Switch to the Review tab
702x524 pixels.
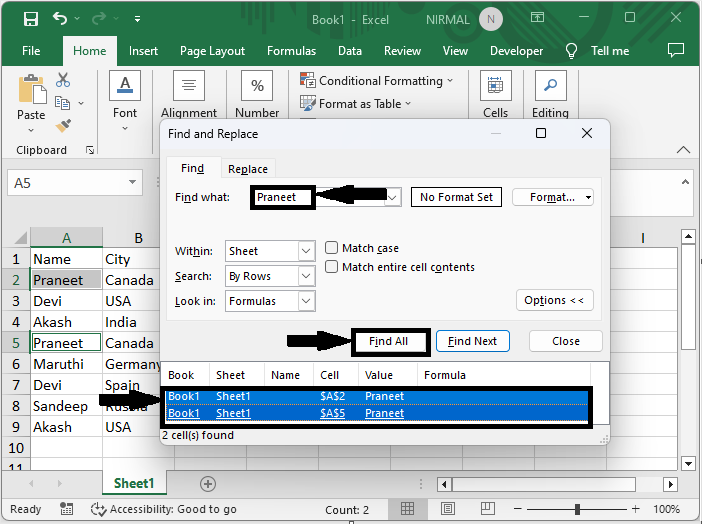(402, 51)
